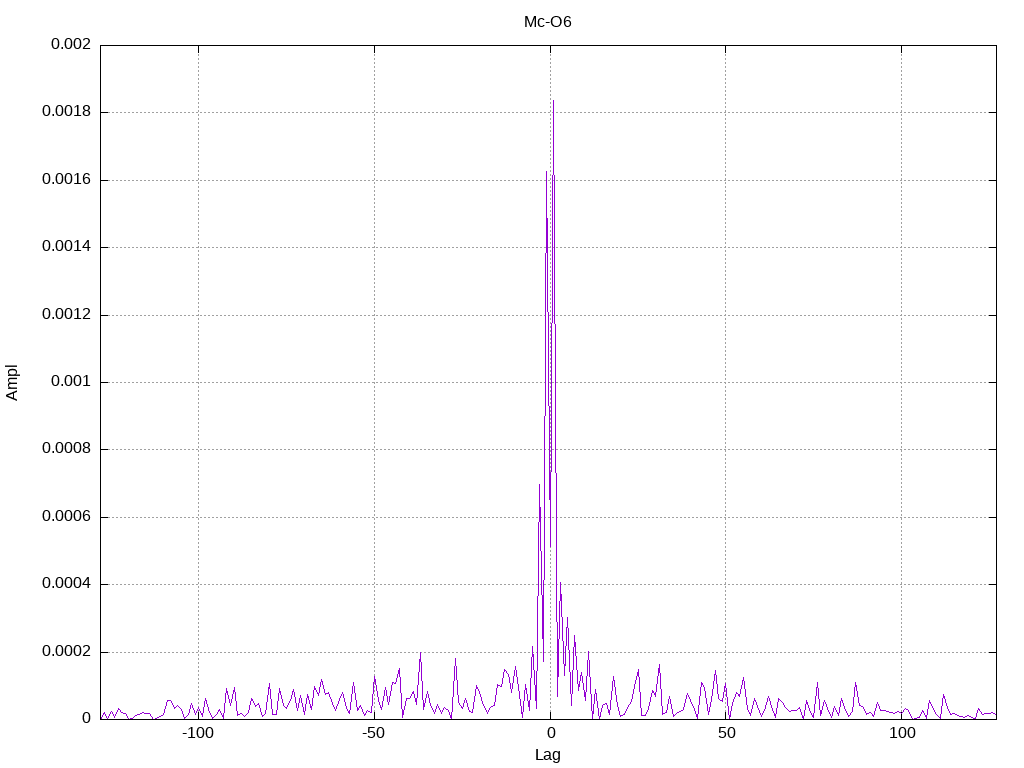1024x768 pixels.
Task: Click x-axis tick label 100
Action: [902, 733]
